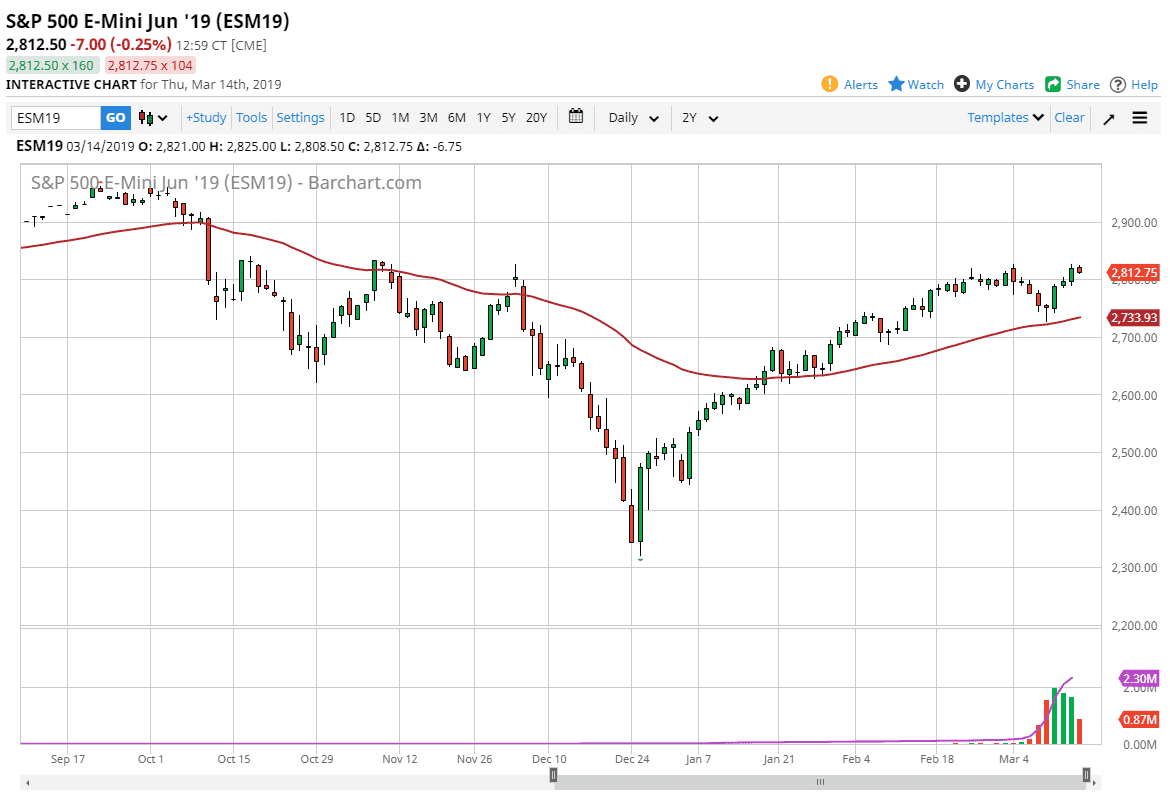Open the chart type chevron next to candlestick icon

163,117
